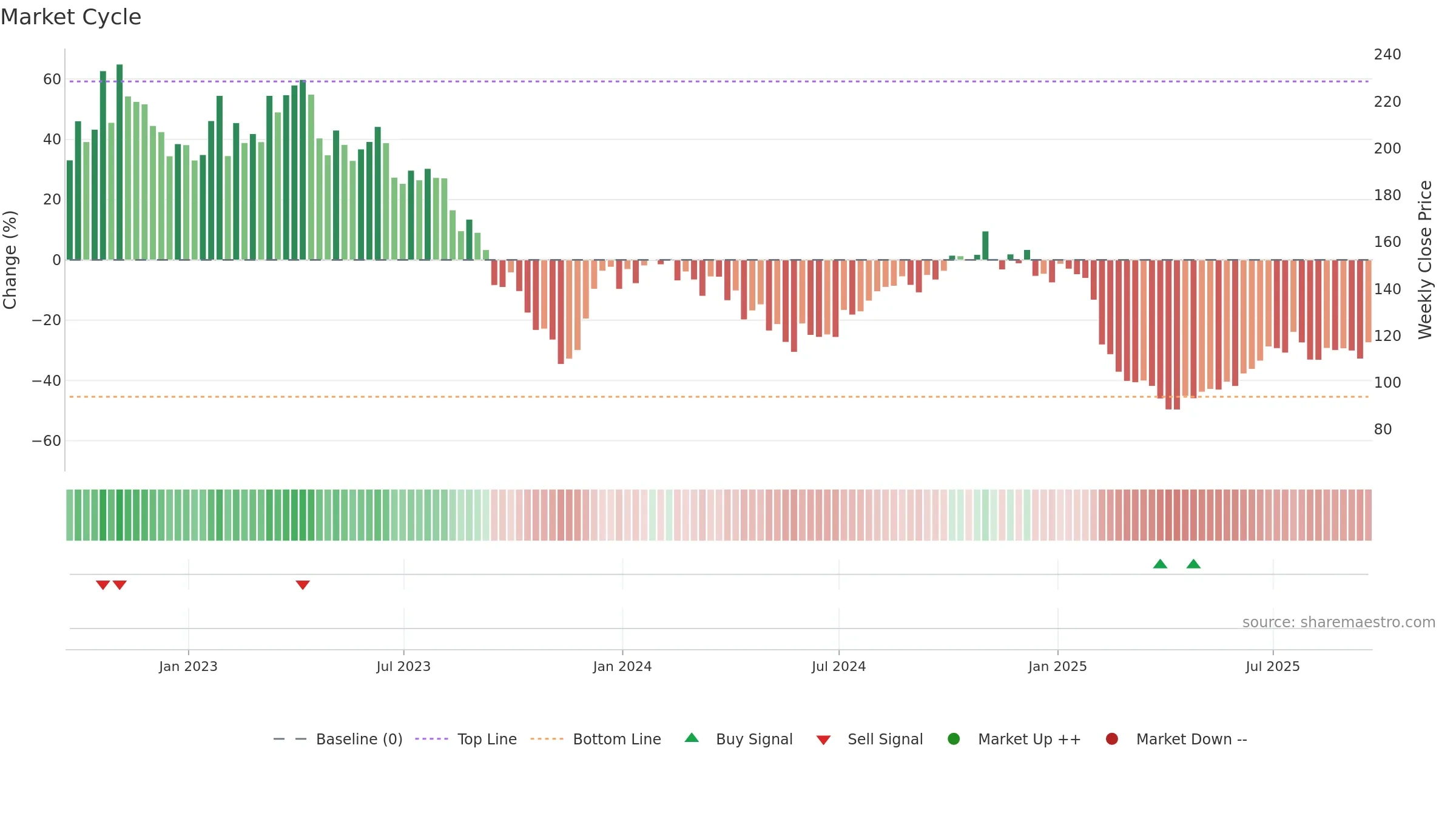This screenshot has height=819, width=1456.
Task: Click the source: sharemaestro.com text
Action: pos(1339,622)
